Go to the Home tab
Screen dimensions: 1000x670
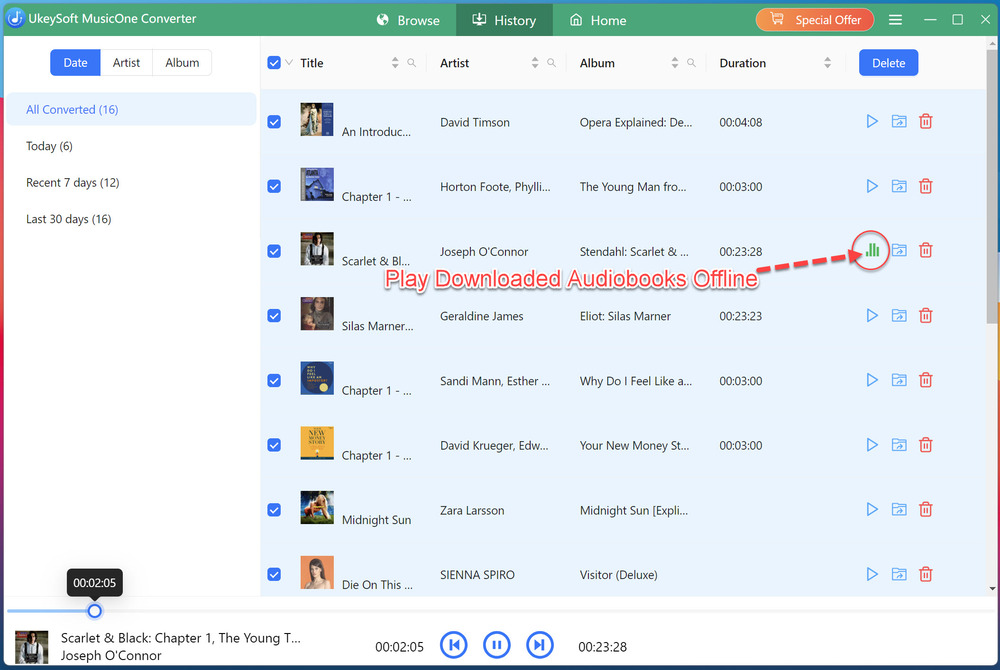point(598,20)
